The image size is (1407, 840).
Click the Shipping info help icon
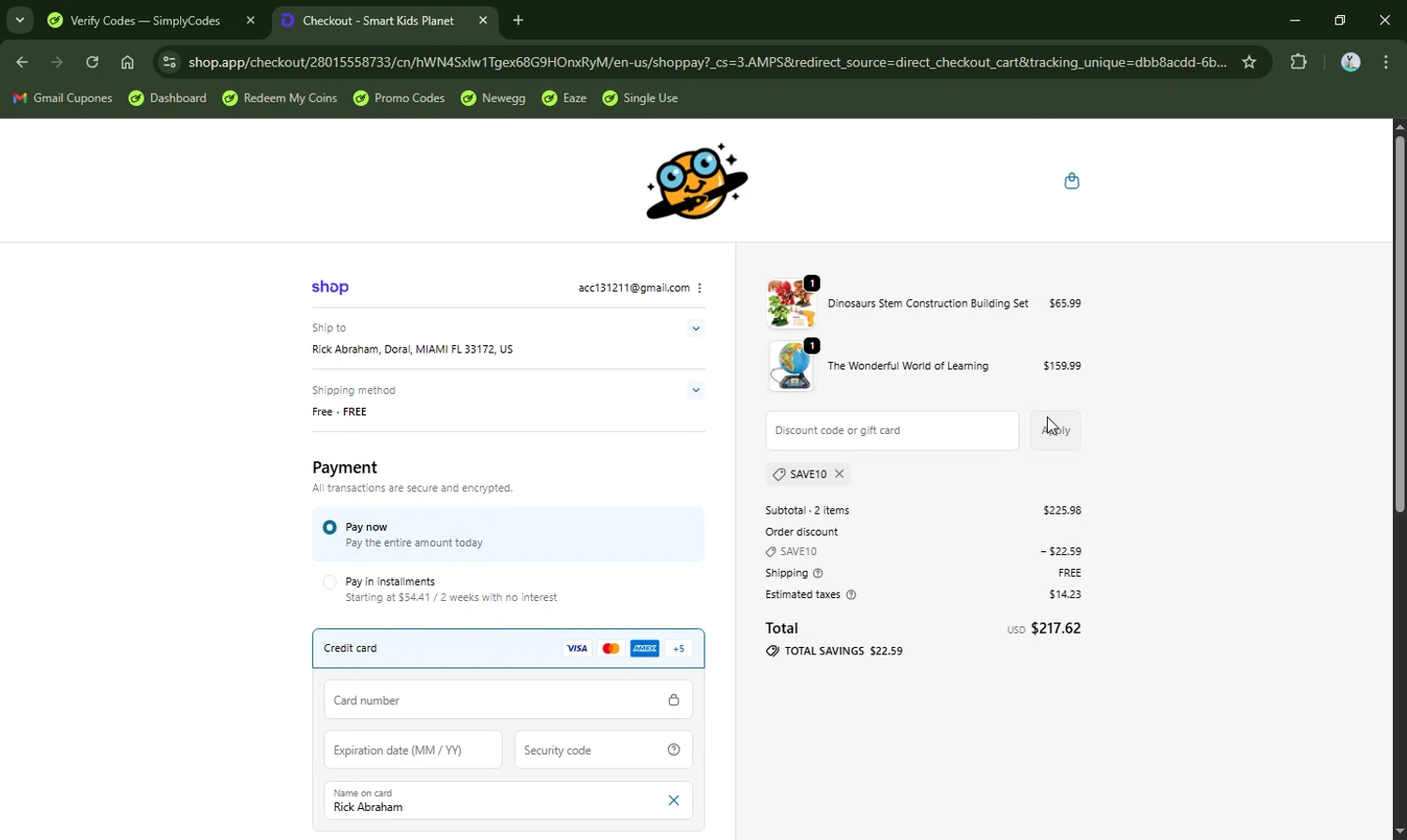818,573
